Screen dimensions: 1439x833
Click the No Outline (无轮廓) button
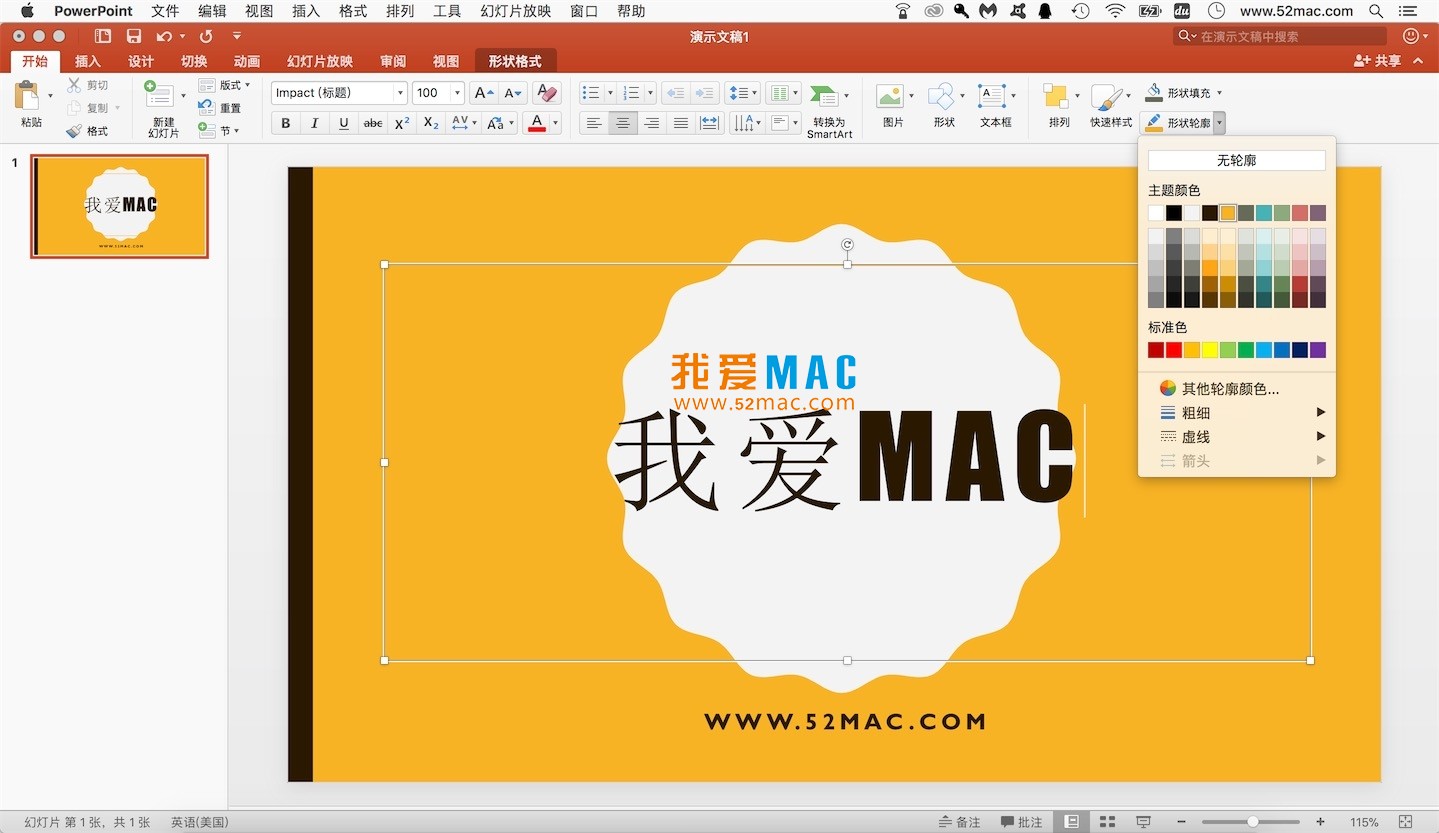pos(1237,160)
